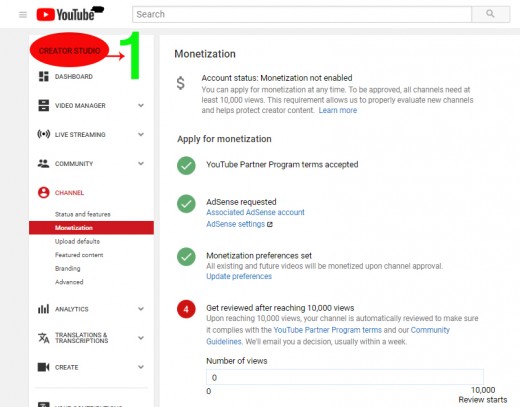The image size is (520, 407).
Task: Select the Monetization submenu item
Action: click(x=91, y=228)
